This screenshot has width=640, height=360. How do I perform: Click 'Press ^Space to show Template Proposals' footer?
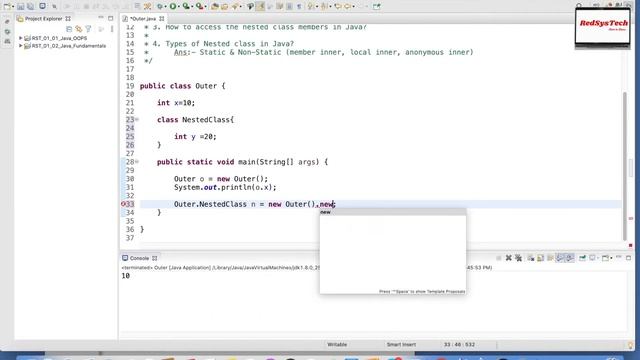(x=422, y=291)
